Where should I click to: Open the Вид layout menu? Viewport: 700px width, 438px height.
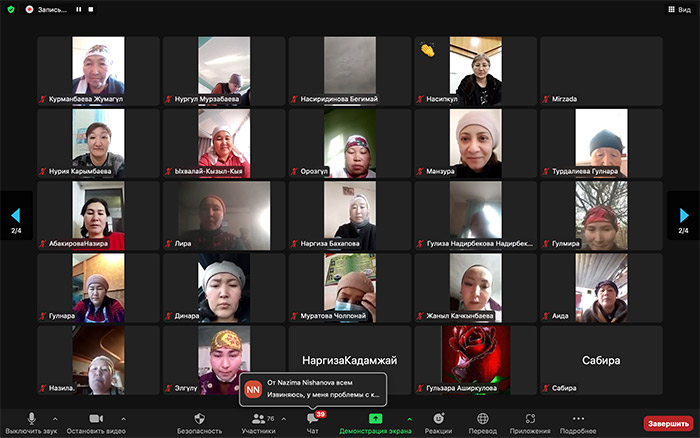point(677,9)
